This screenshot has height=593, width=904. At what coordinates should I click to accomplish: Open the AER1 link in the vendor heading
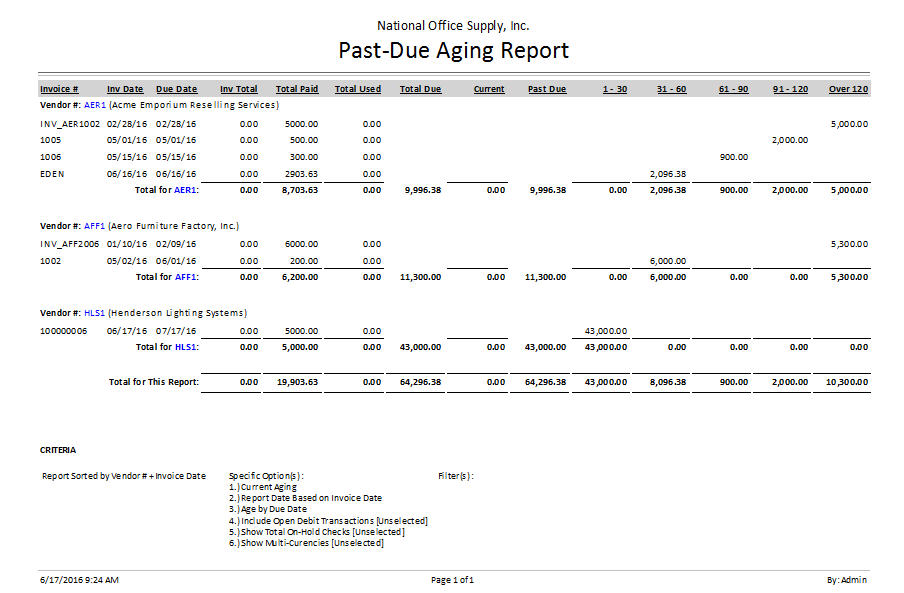tap(95, 104)
